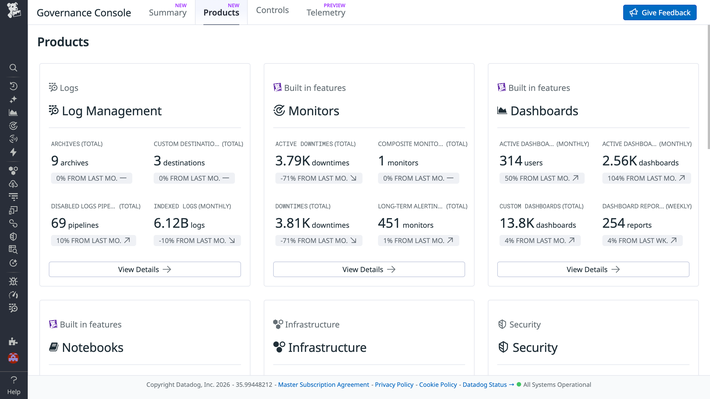Click the 'Logs' category label
This screenshot has height=399, width=710.
click(x=69, y=88)
